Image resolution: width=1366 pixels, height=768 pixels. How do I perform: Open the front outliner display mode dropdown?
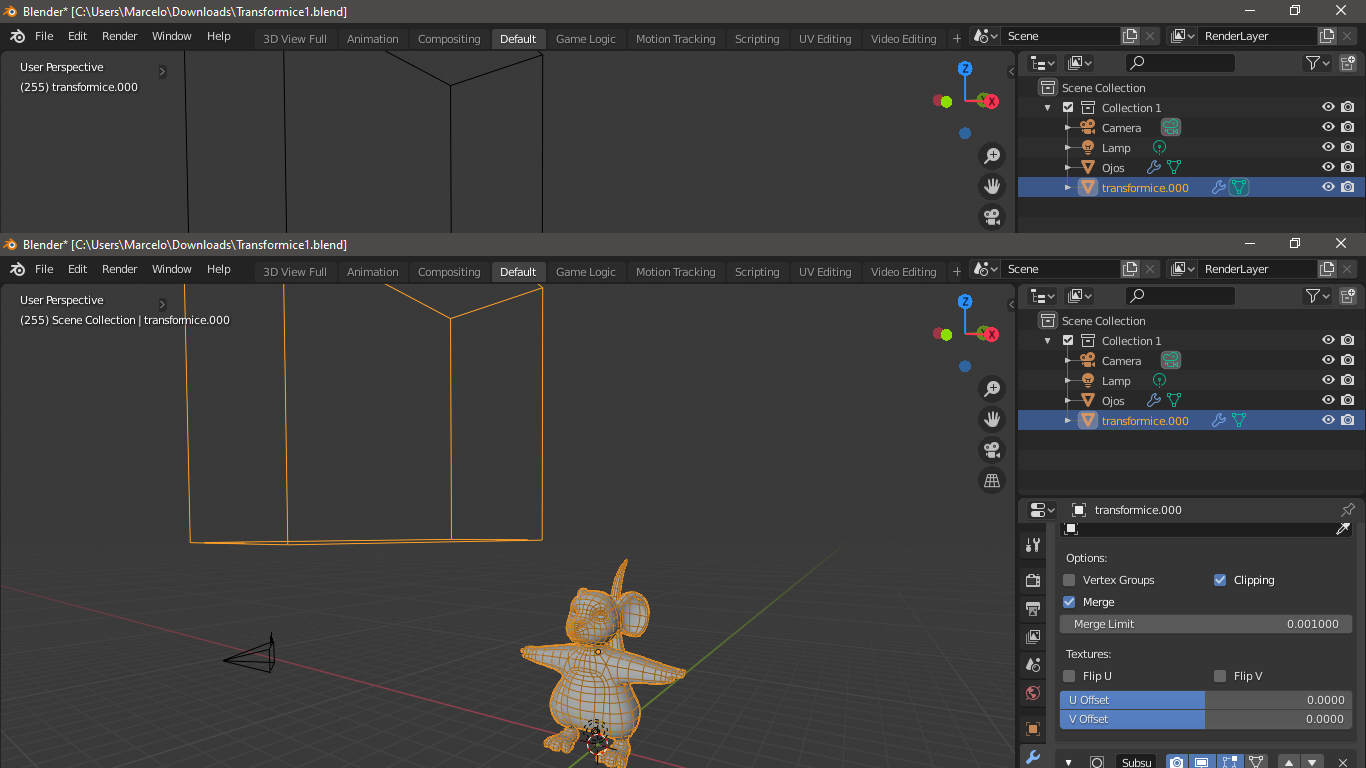pos(1080,296)
